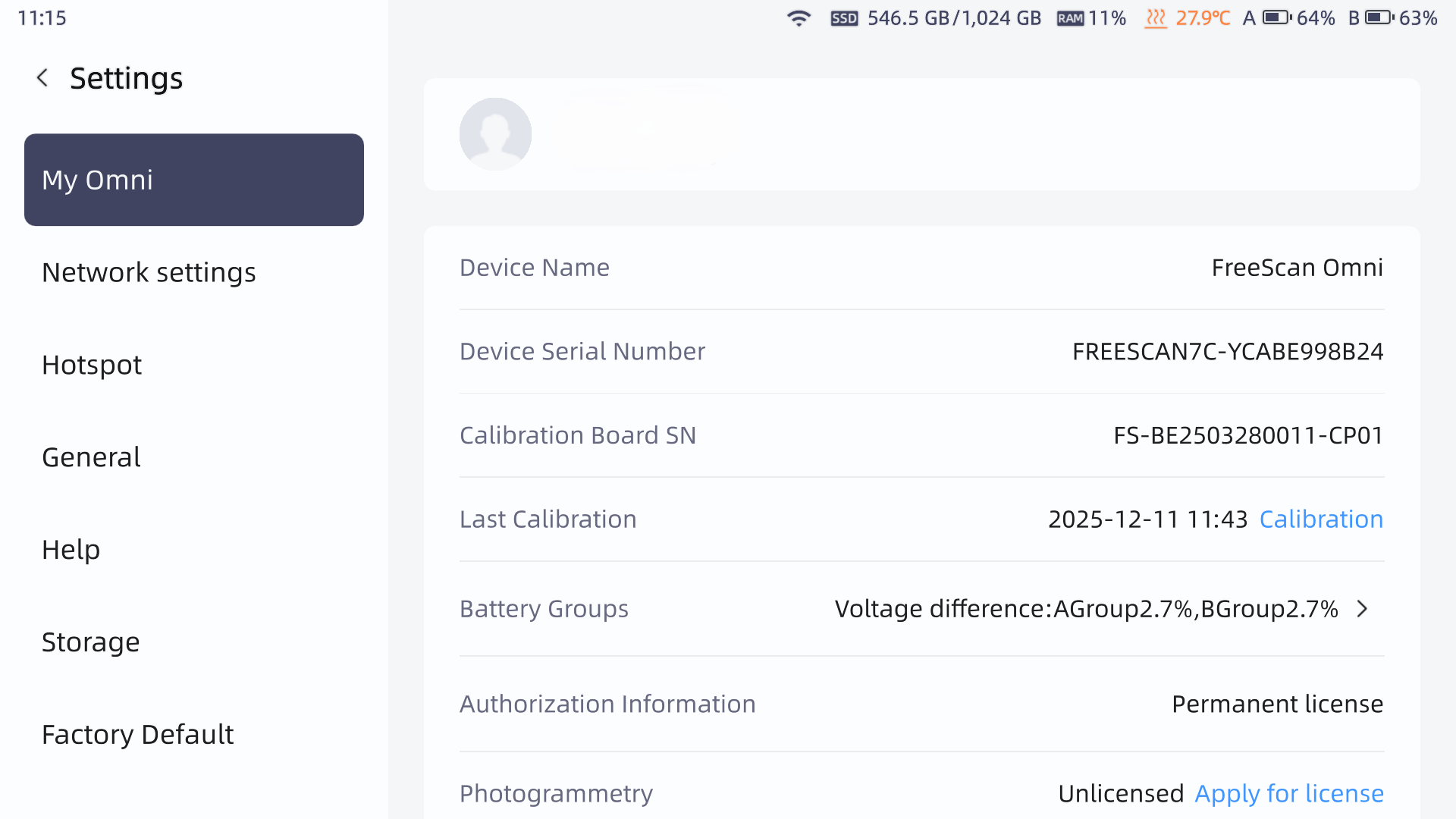Tap battery A status icon
The image size is (1456, 819).
tap(1276, 17)
